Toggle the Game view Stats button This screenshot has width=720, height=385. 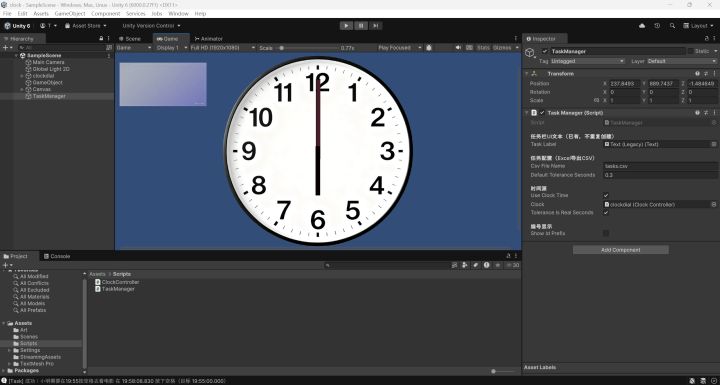click(483, 48)
